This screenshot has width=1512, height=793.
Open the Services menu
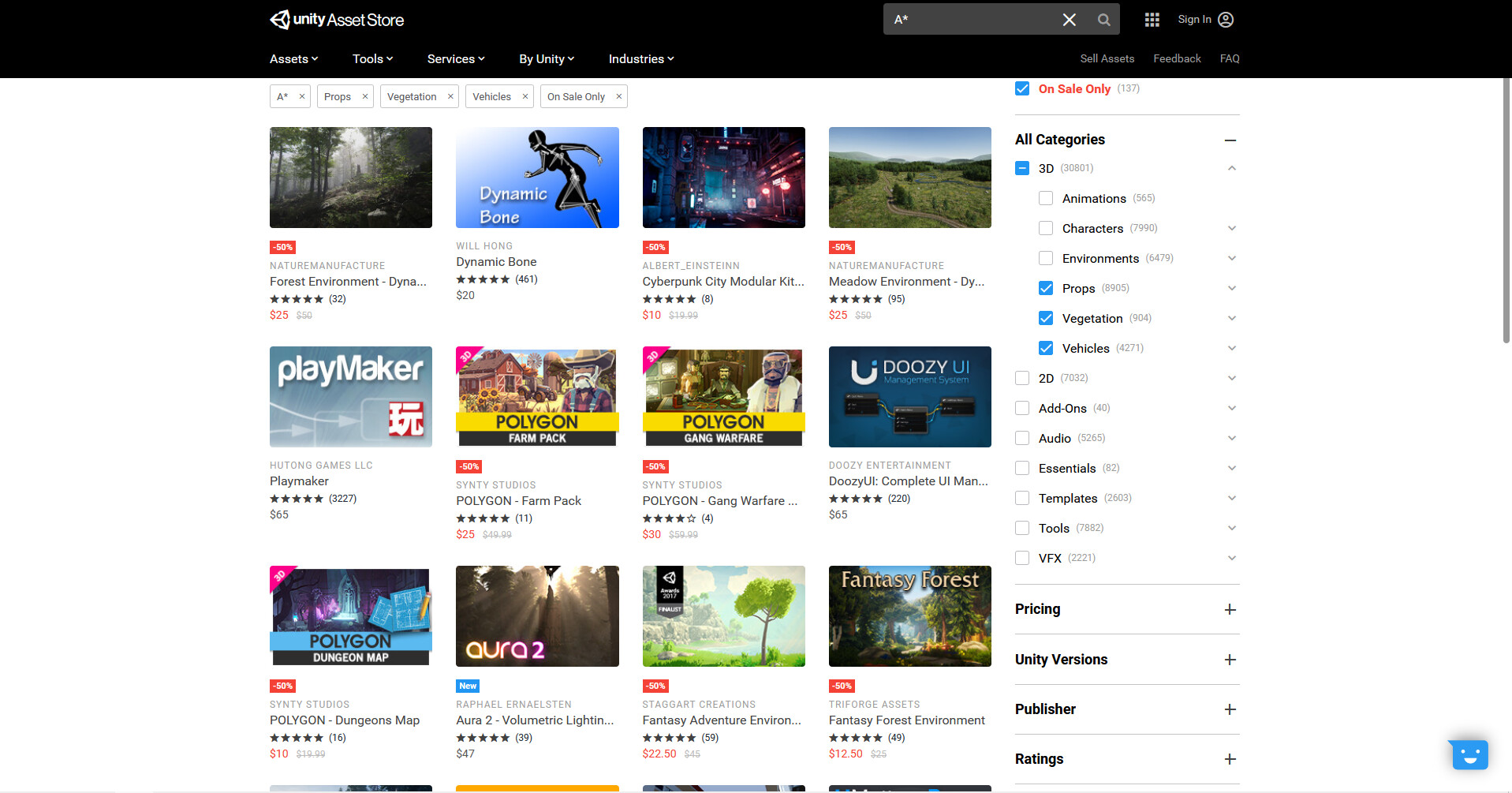[456, 59]
